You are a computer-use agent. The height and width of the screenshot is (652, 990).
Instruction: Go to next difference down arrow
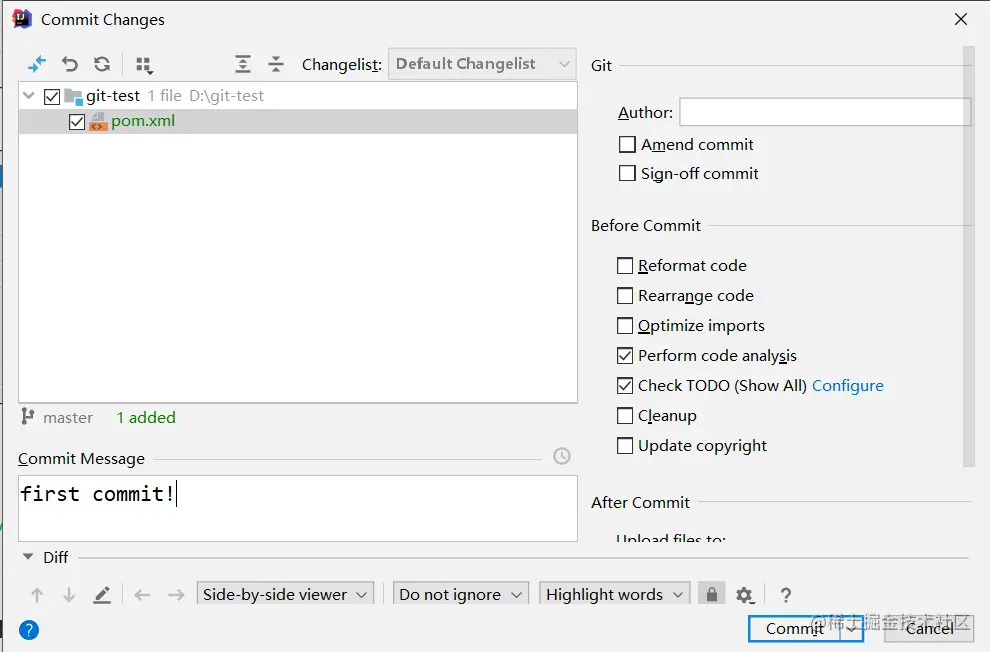pyautogui.click(x=69, y=595)
